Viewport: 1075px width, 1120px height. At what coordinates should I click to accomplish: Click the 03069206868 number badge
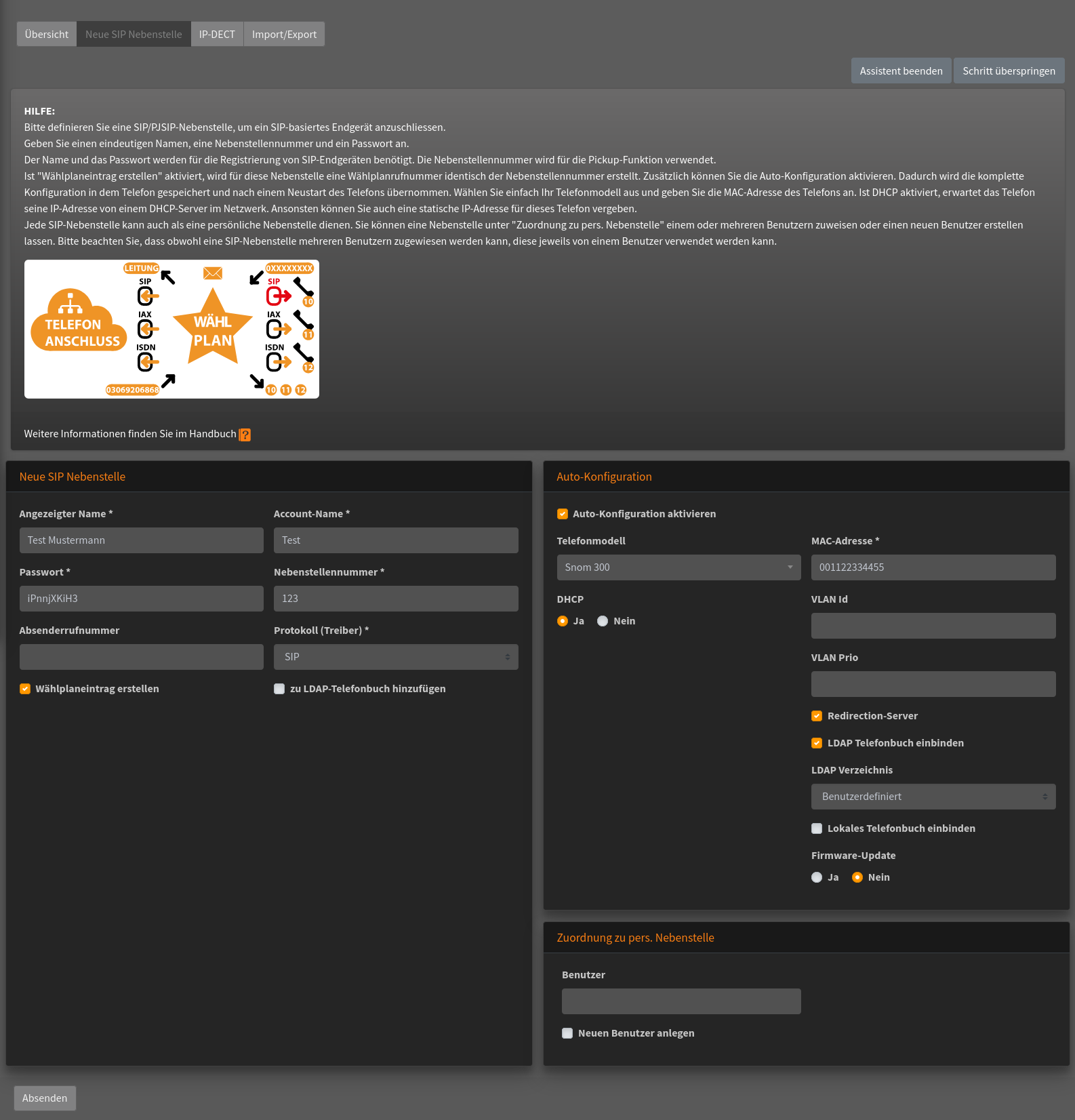(x=132, y=390)
